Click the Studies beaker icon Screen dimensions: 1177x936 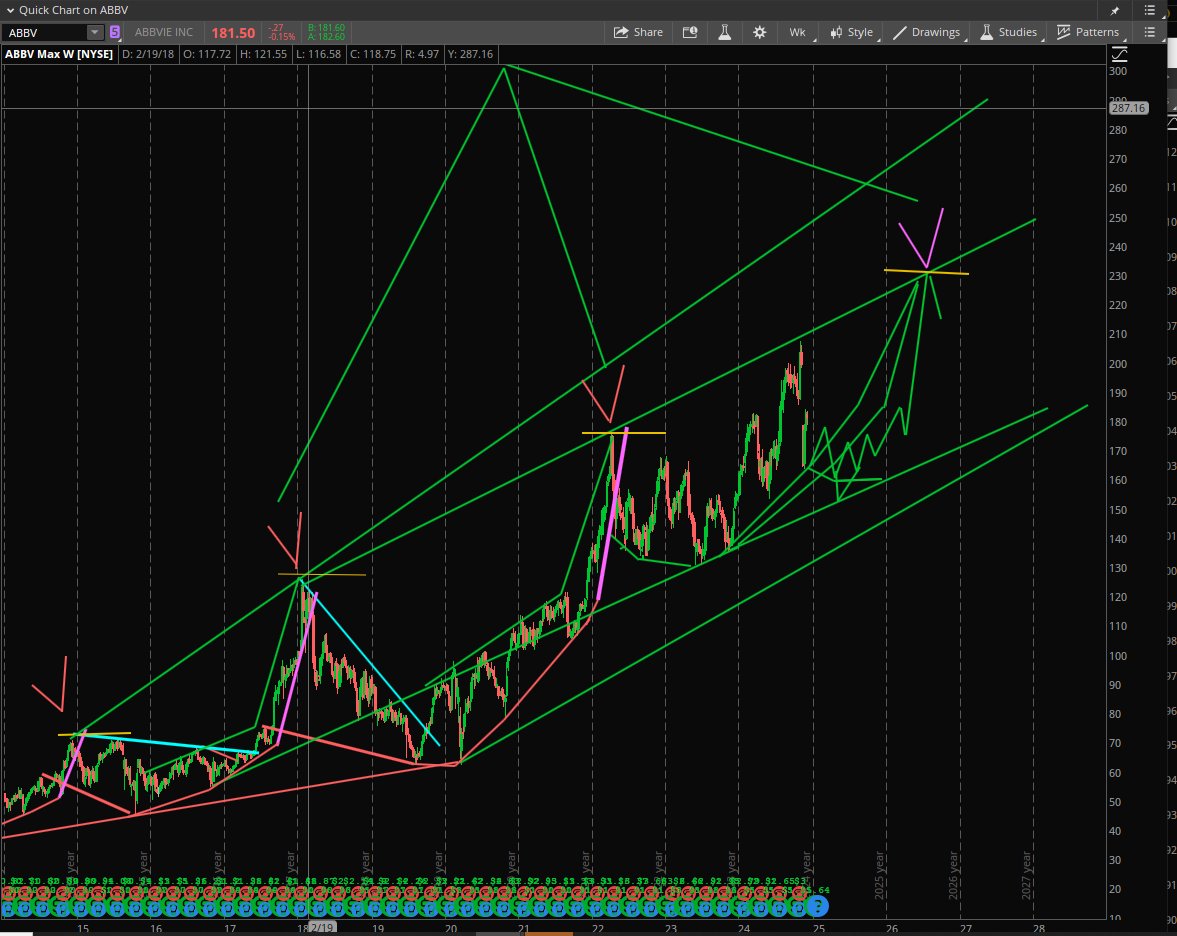(x=985, y=31)
